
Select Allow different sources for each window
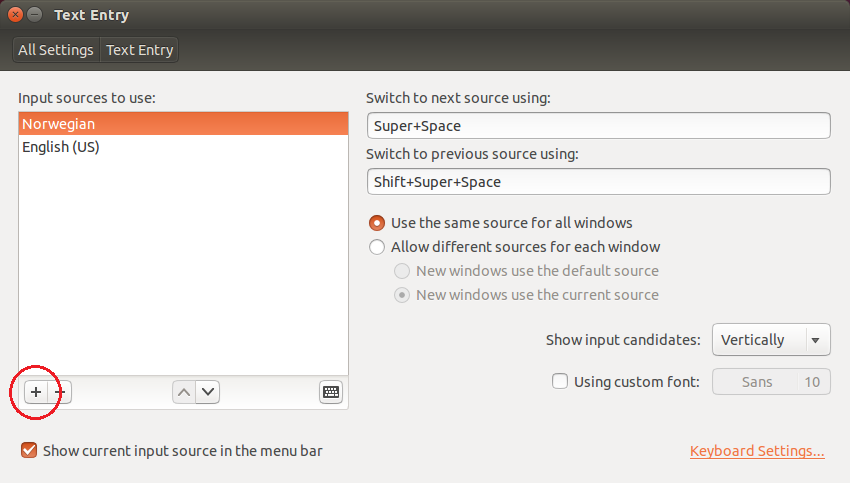377,247
